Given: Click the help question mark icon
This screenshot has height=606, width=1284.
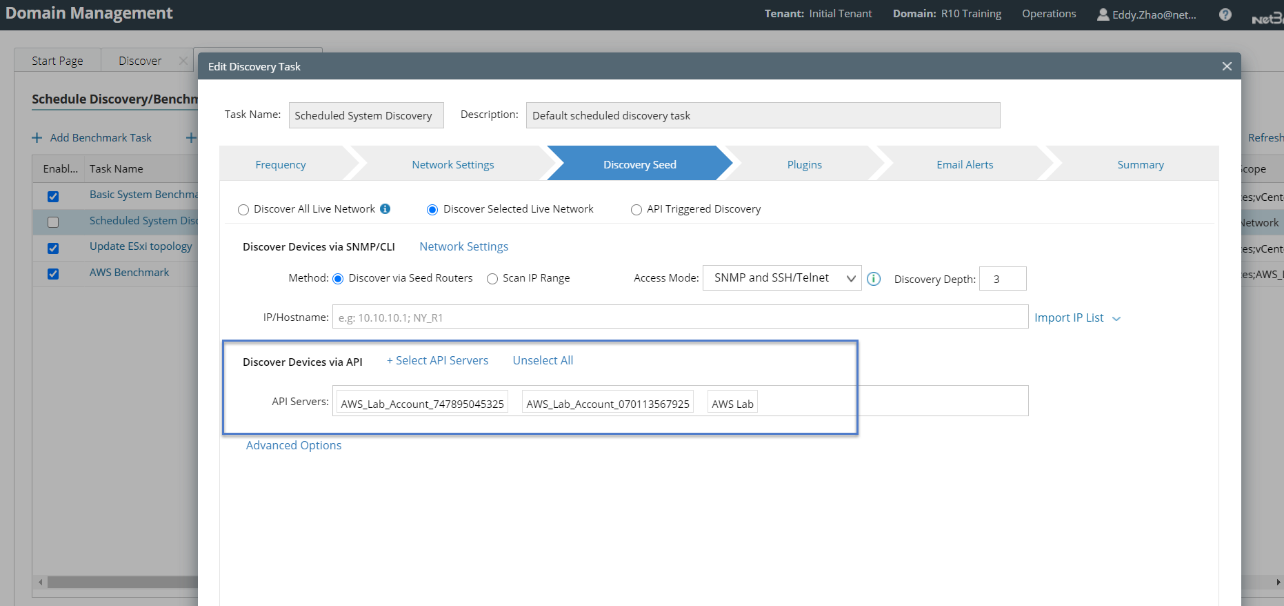Looking at the screenshot, I should (x=1225, y=15).
